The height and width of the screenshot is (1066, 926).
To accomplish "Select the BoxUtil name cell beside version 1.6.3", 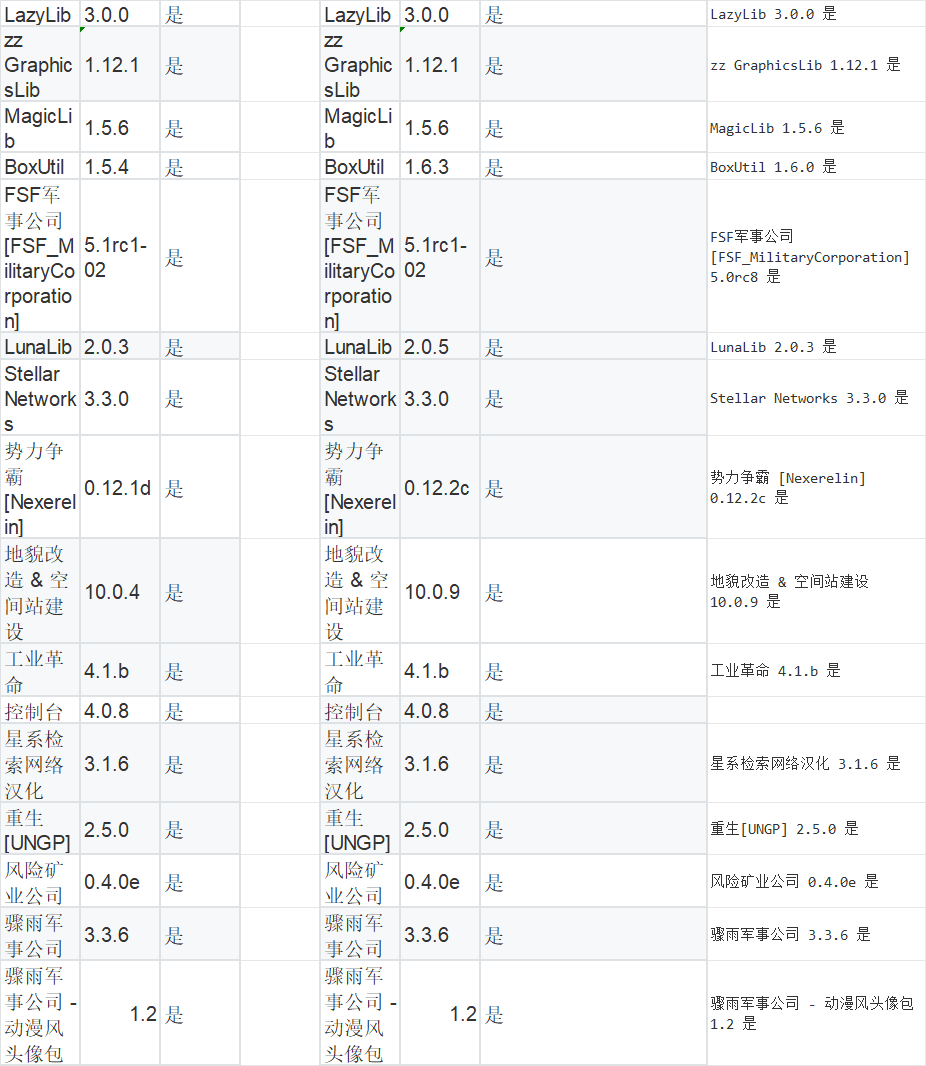I will [x=360, y=167].
